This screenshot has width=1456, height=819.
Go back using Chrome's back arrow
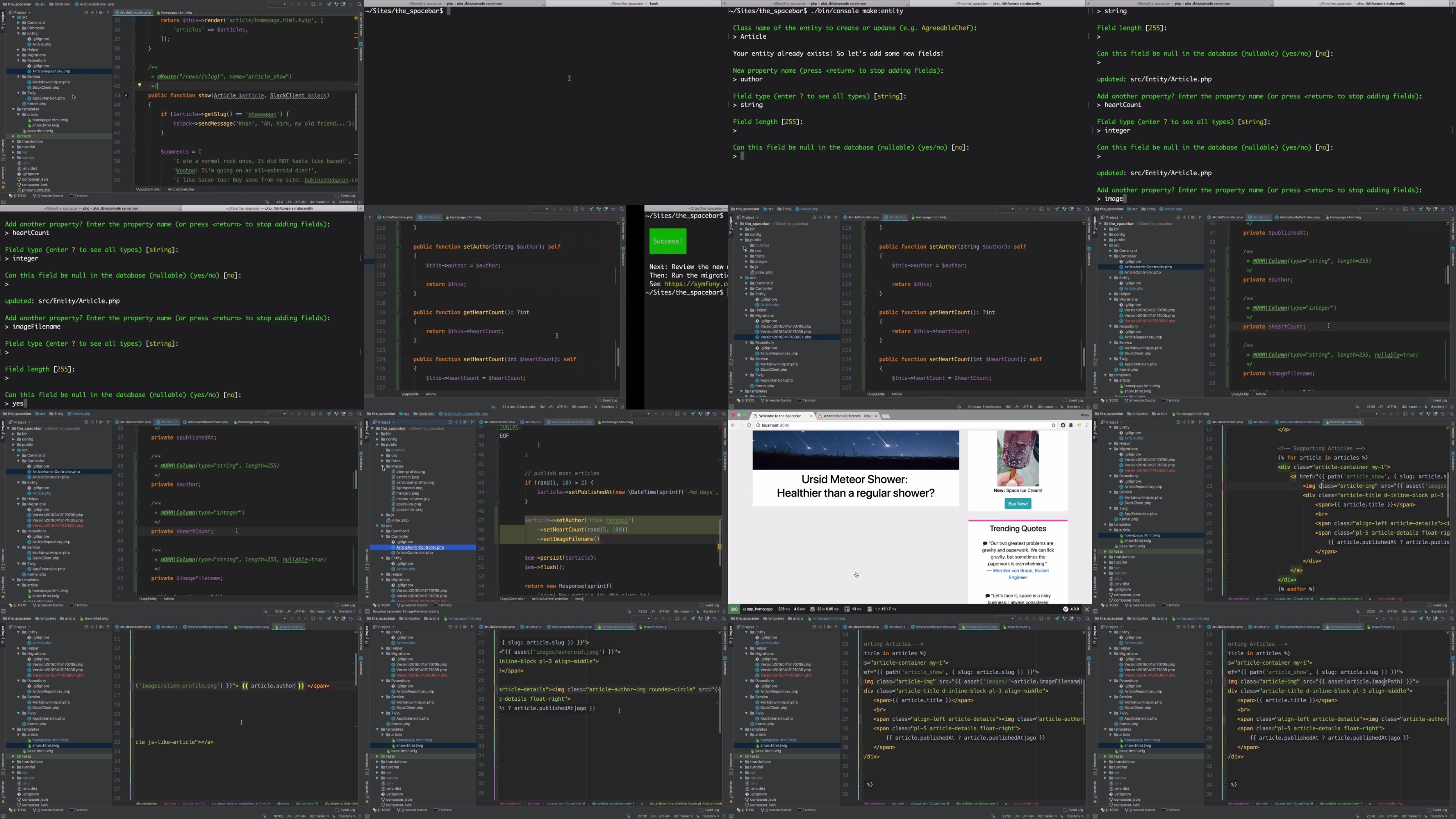tap(733, 425)
